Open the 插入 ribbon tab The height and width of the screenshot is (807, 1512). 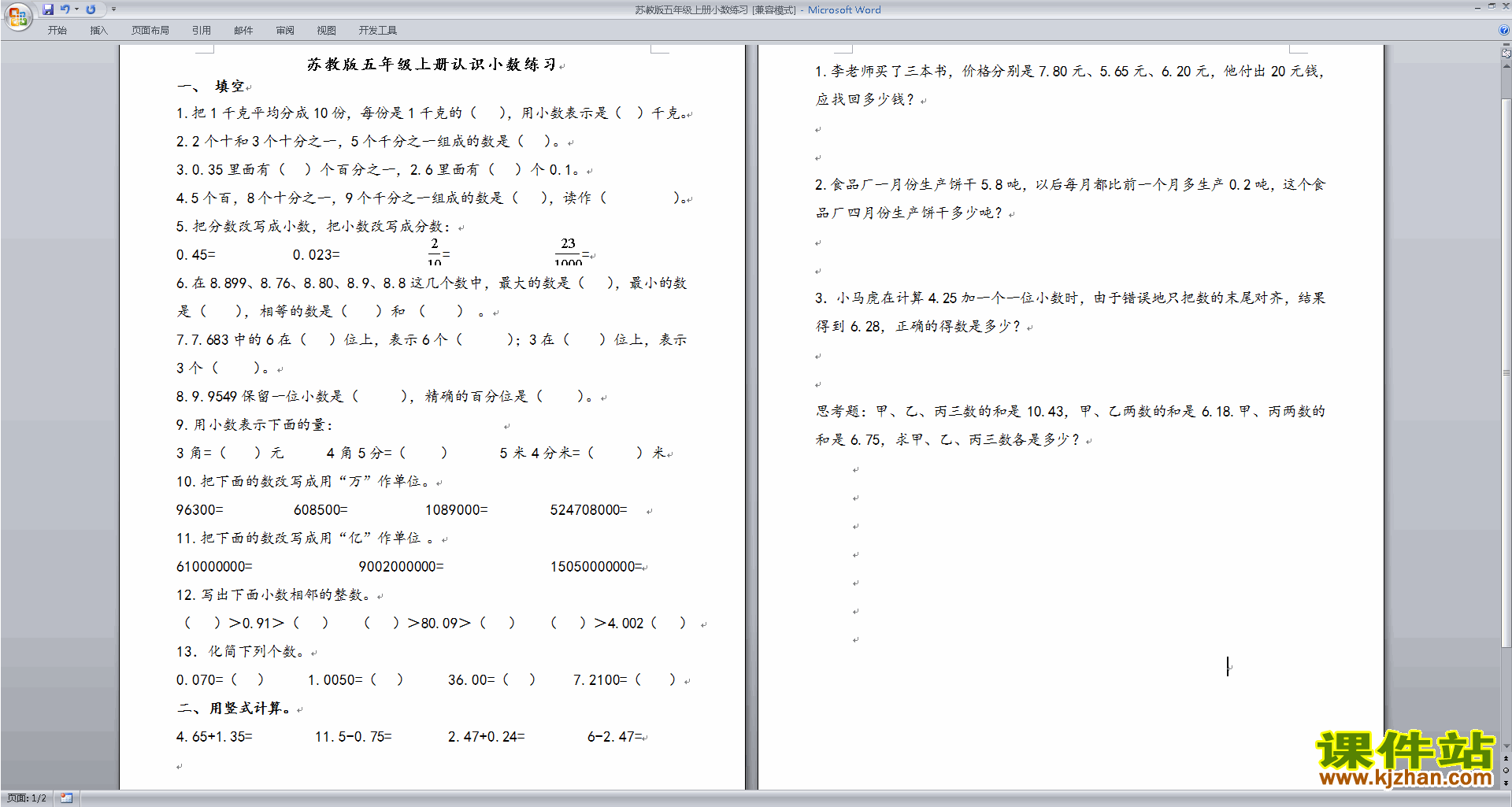pos(98,31)
